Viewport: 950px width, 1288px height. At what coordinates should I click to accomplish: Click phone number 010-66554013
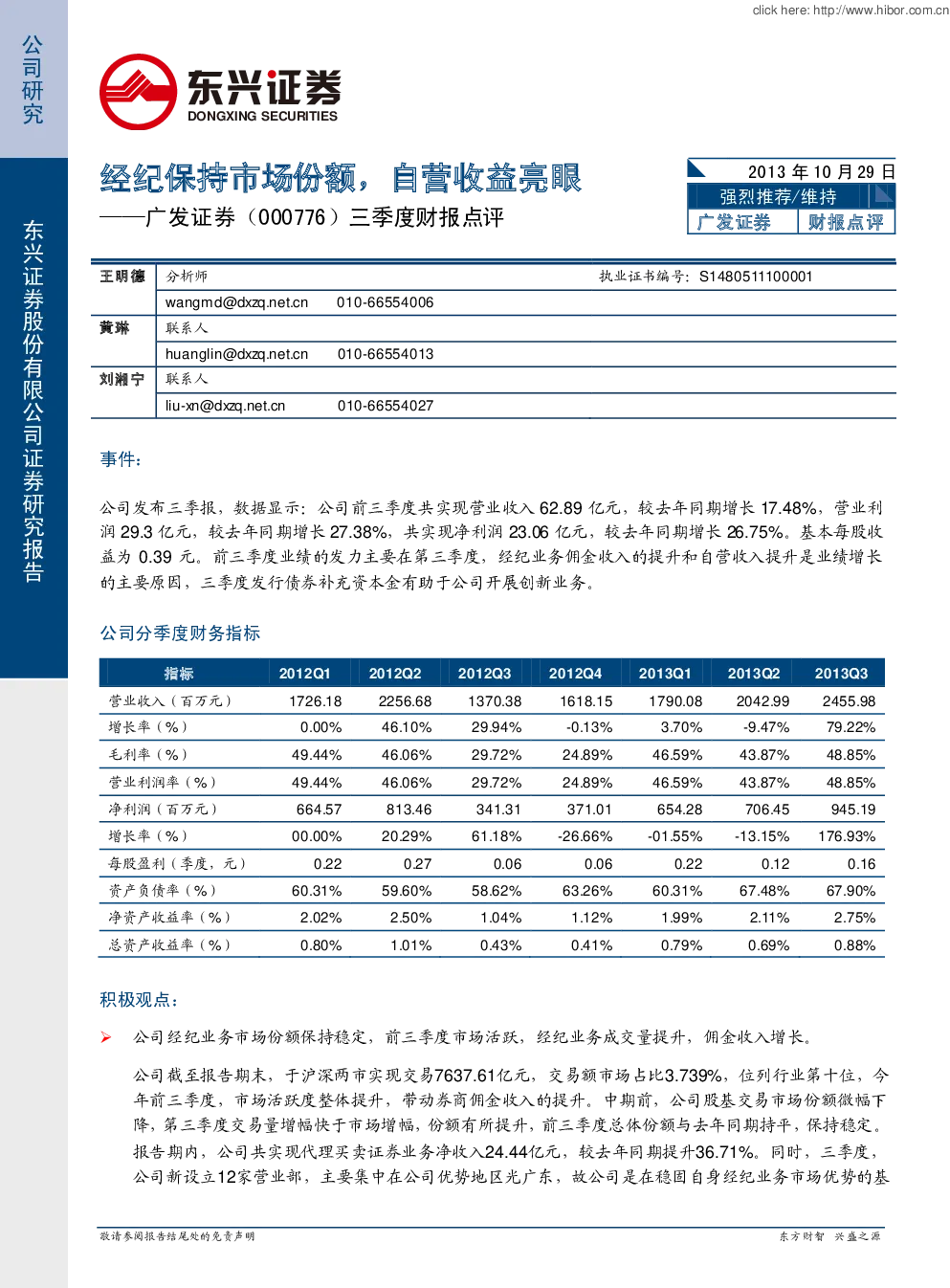[386, 354]
